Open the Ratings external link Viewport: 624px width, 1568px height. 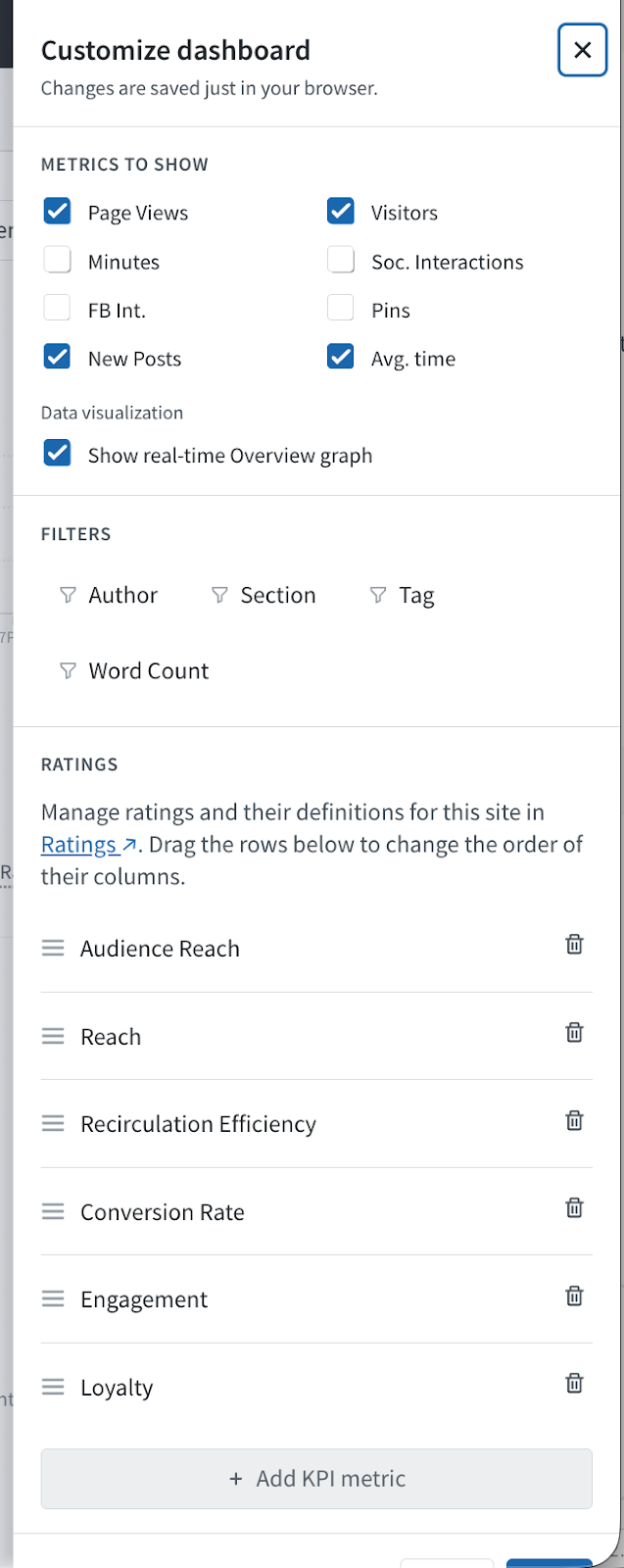(88, 845)
